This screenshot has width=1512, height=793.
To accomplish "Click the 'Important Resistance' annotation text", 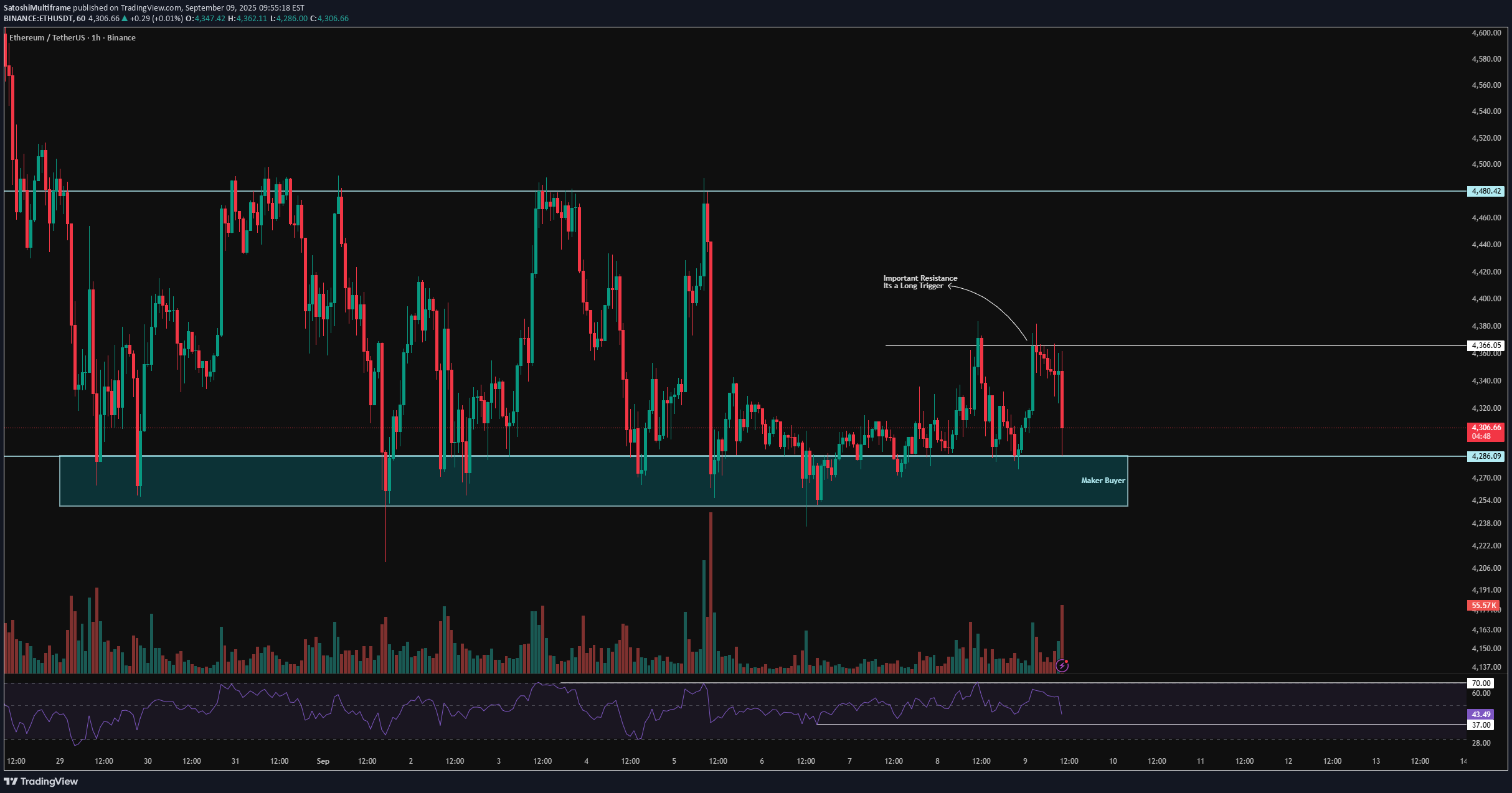I will tap(920, 278).
